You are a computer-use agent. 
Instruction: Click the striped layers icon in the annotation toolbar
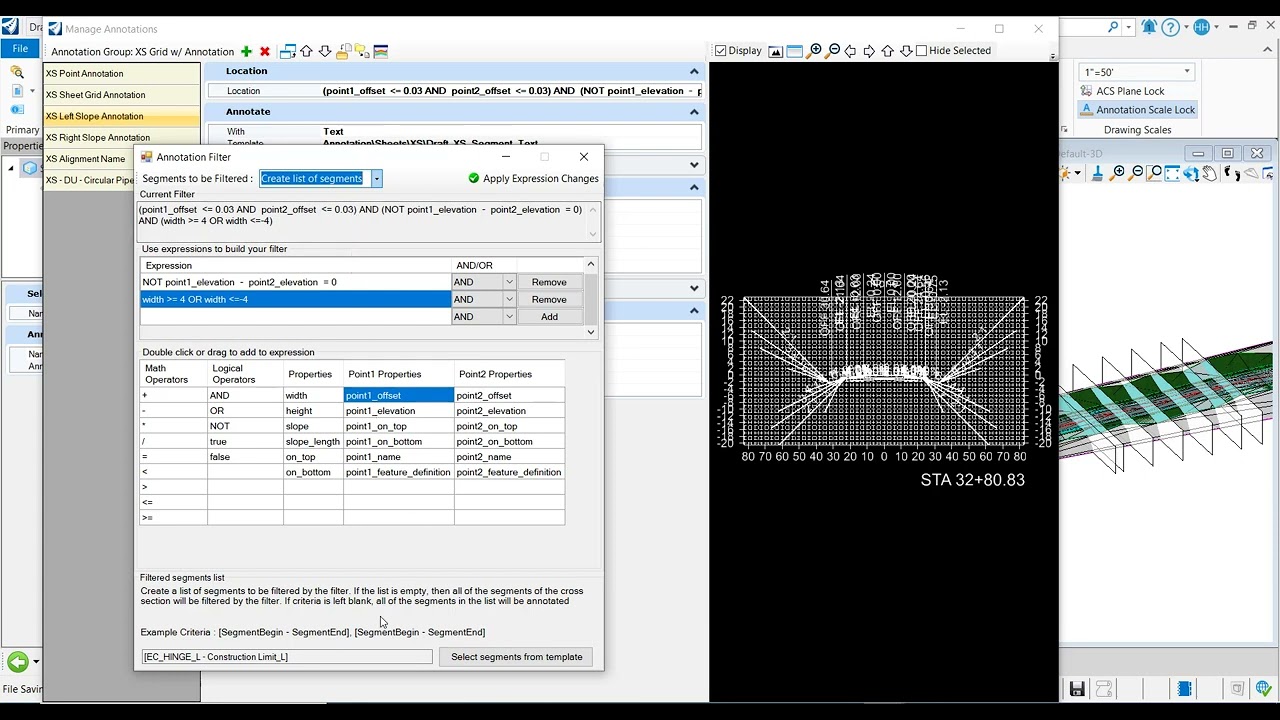[x=380, y=51]
